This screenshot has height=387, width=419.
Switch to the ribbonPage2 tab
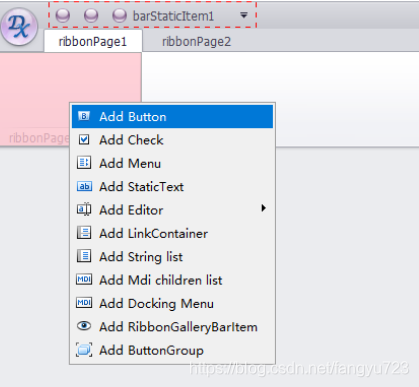point(196,42)
